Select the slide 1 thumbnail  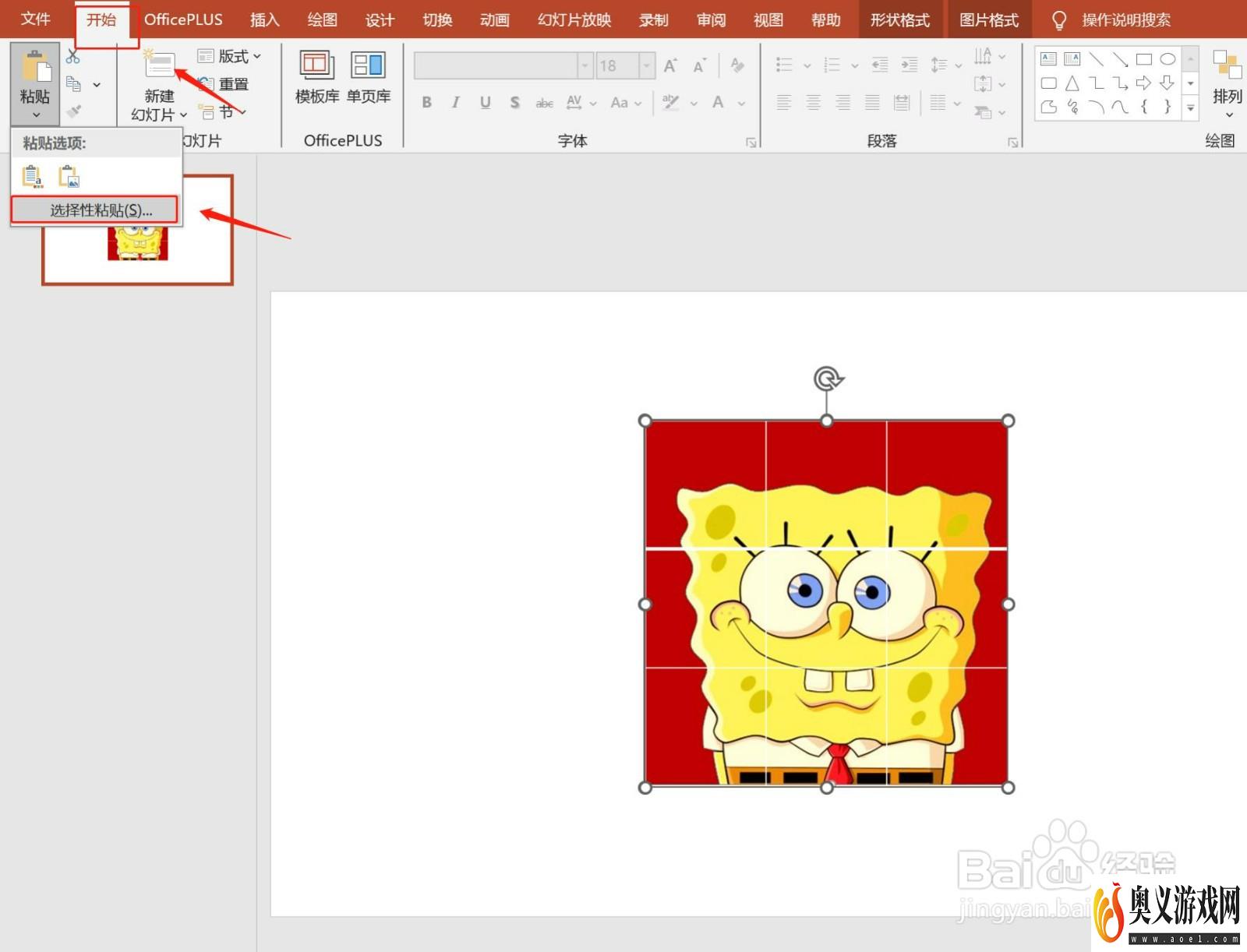[x=137, y=231]
